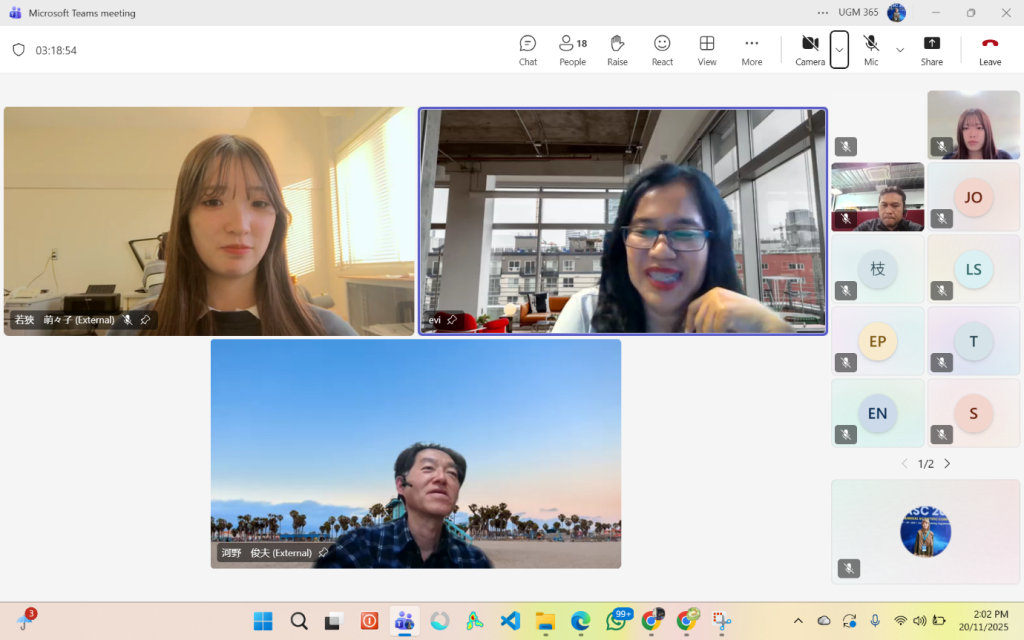
Task: Click the EP participant avatar tile
Action: point(877,341)
